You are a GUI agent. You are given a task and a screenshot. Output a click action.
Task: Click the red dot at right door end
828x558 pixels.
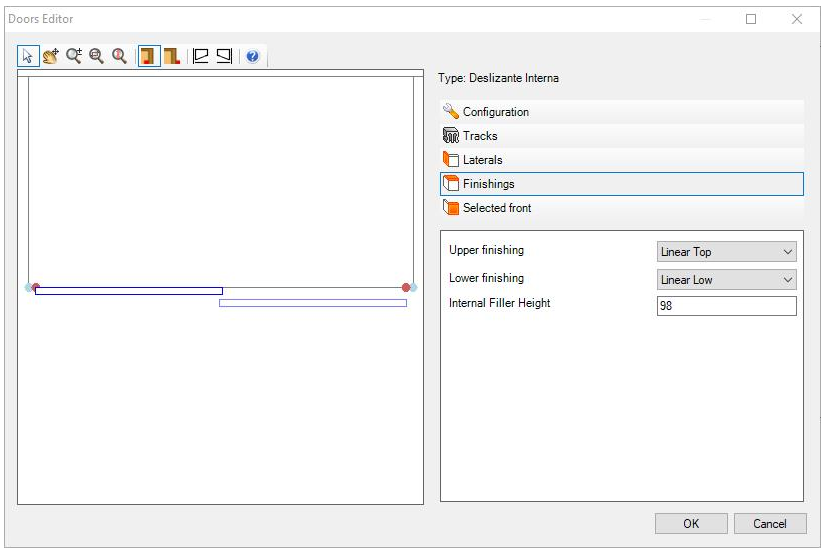(x=406, y=287)
